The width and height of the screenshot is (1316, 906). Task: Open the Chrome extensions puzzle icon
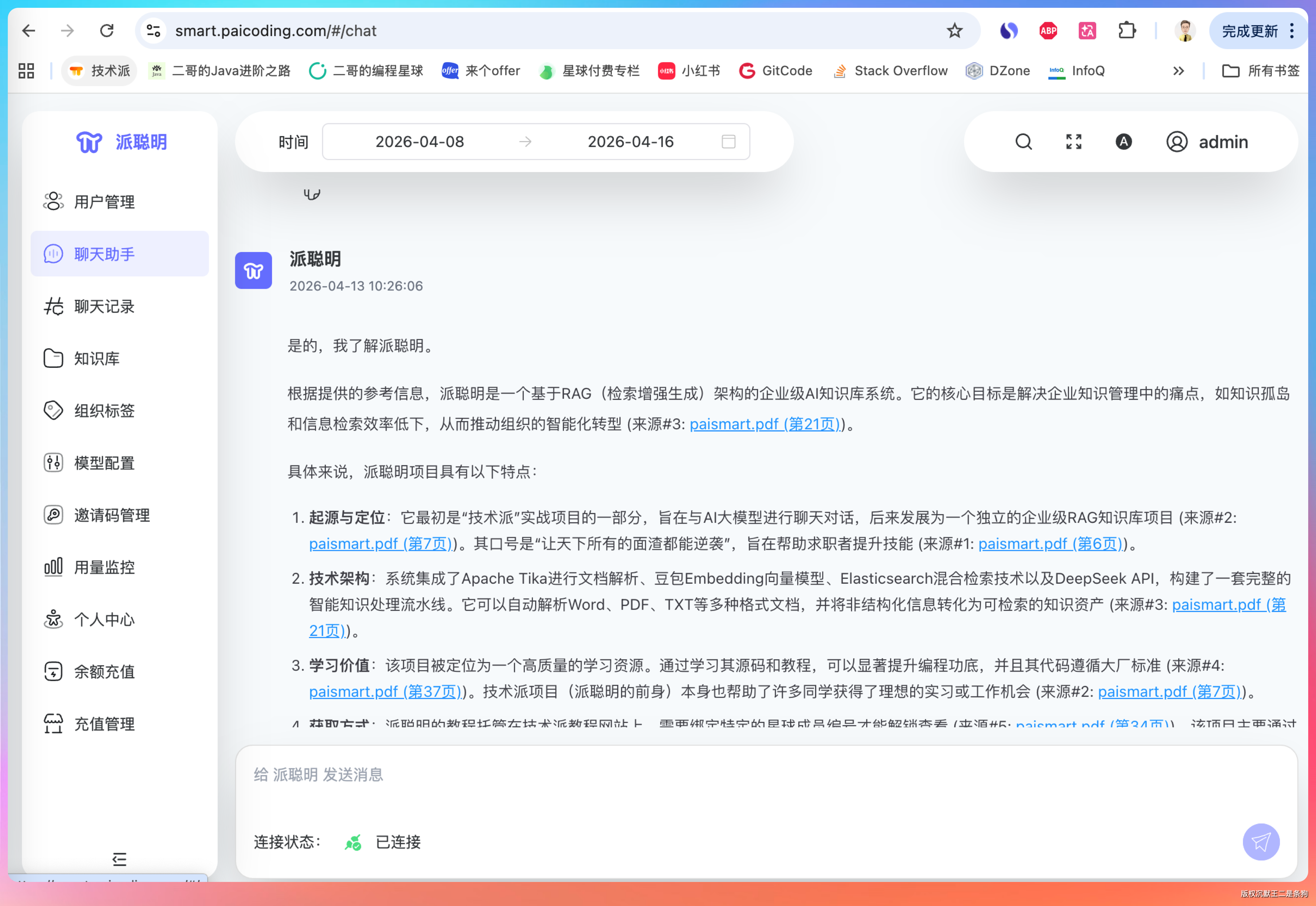point(1126,31)
